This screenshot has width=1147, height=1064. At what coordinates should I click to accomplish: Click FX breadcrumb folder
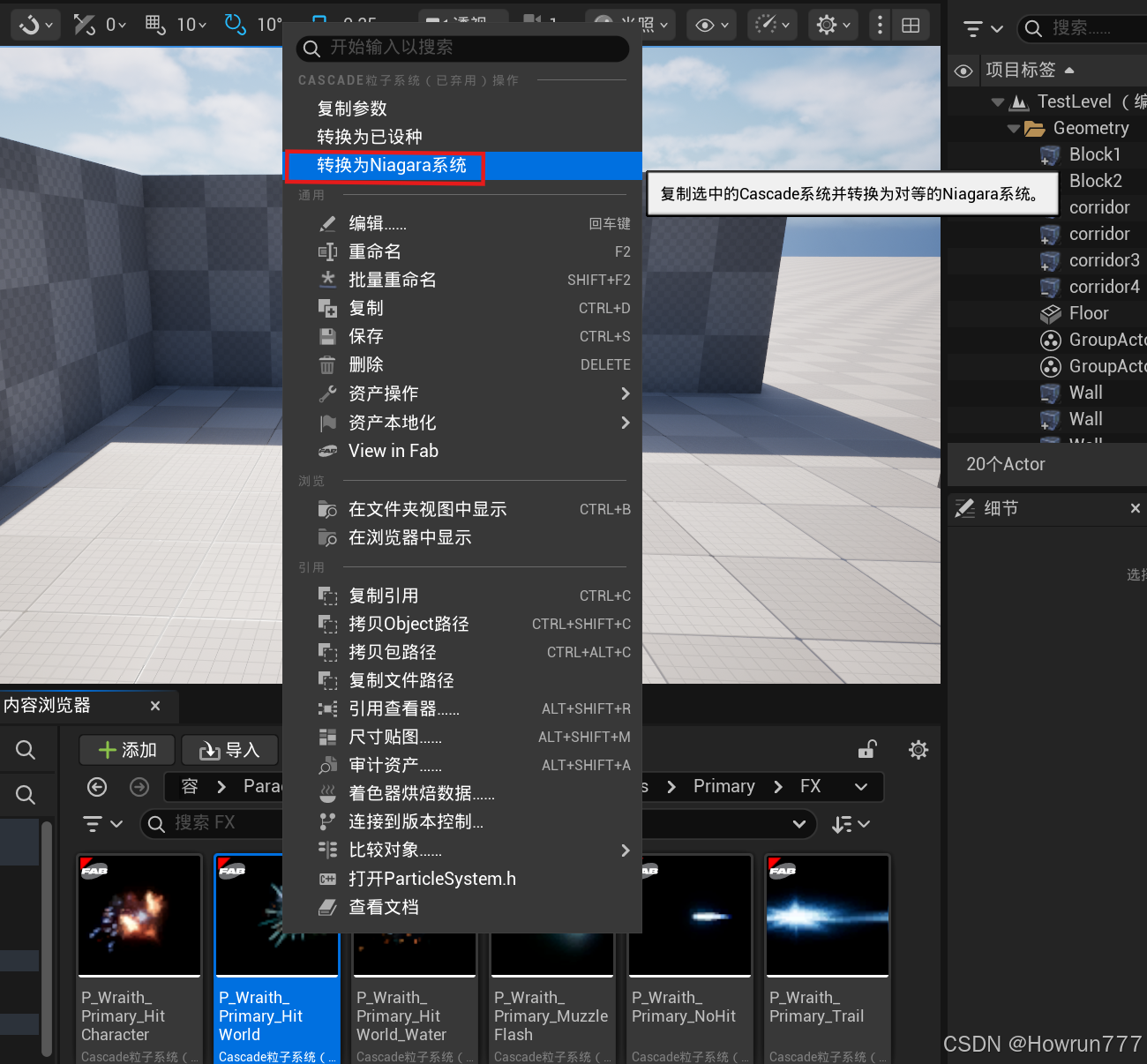[x=811, y=786]
